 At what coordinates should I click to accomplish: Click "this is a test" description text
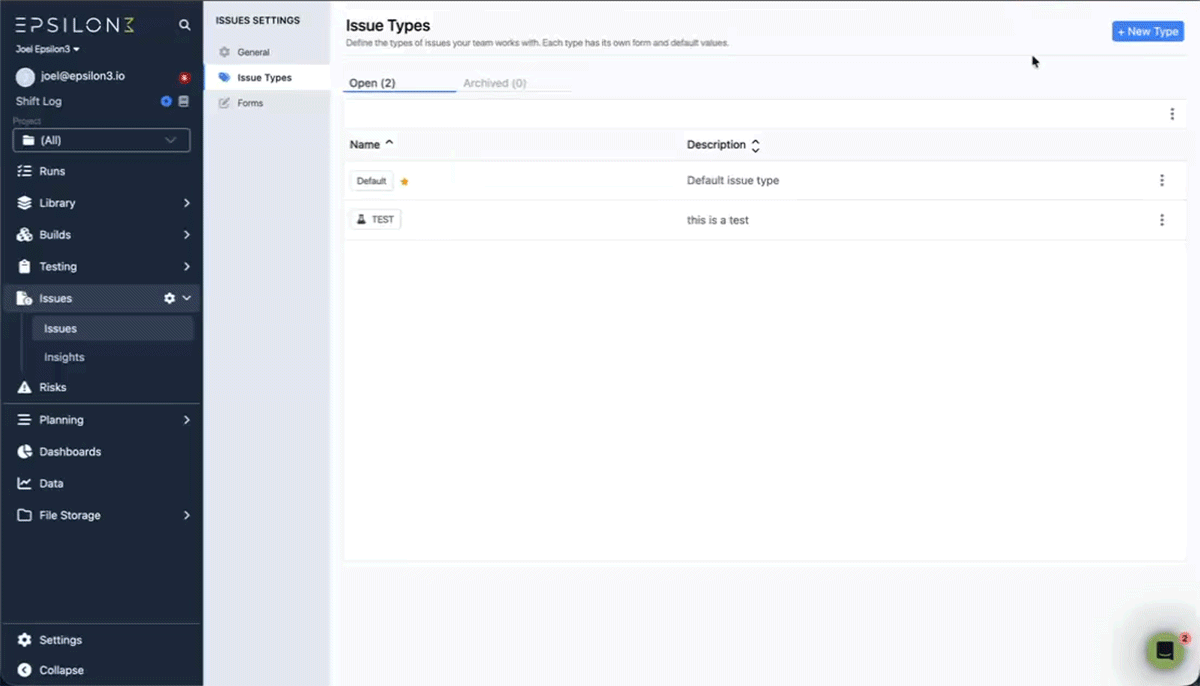pos(718,220)
